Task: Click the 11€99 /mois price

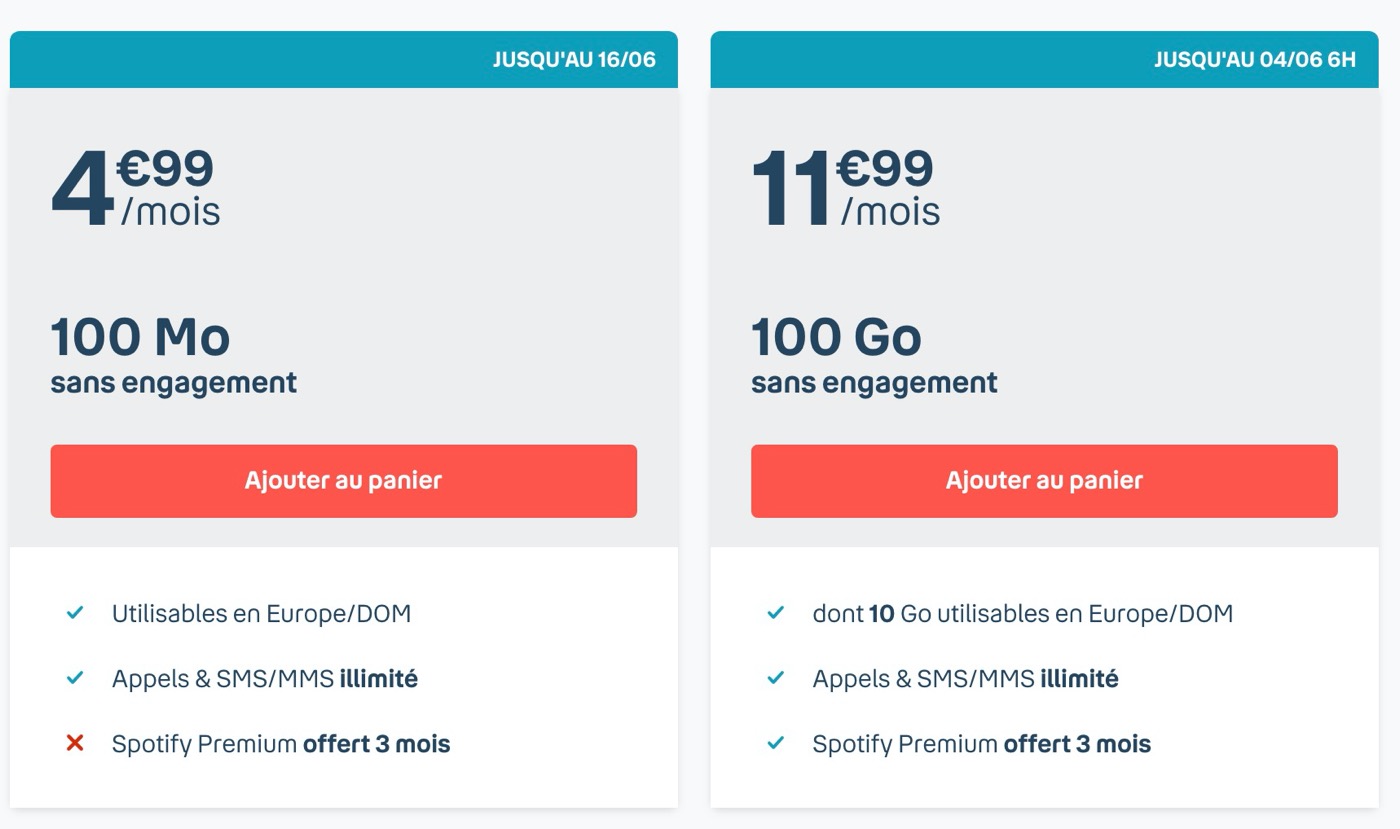Action: (846, 188)
